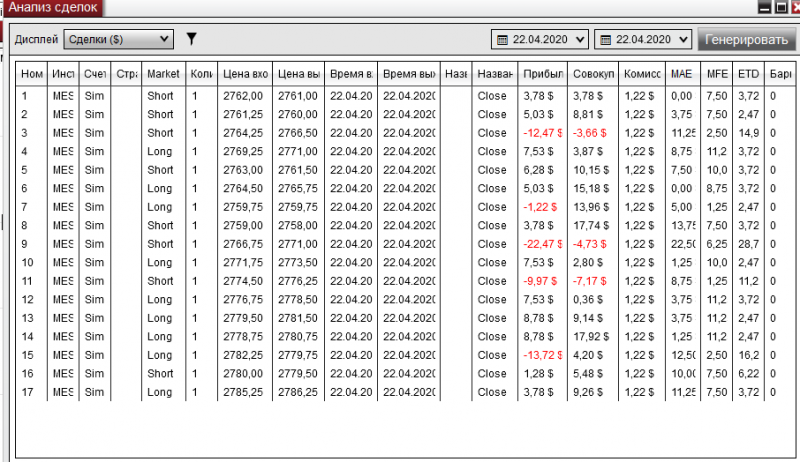The width and height of the screenshot is (800, 462).
Task: Sort by the Комисс column header
Action: (x=642, y=74)
